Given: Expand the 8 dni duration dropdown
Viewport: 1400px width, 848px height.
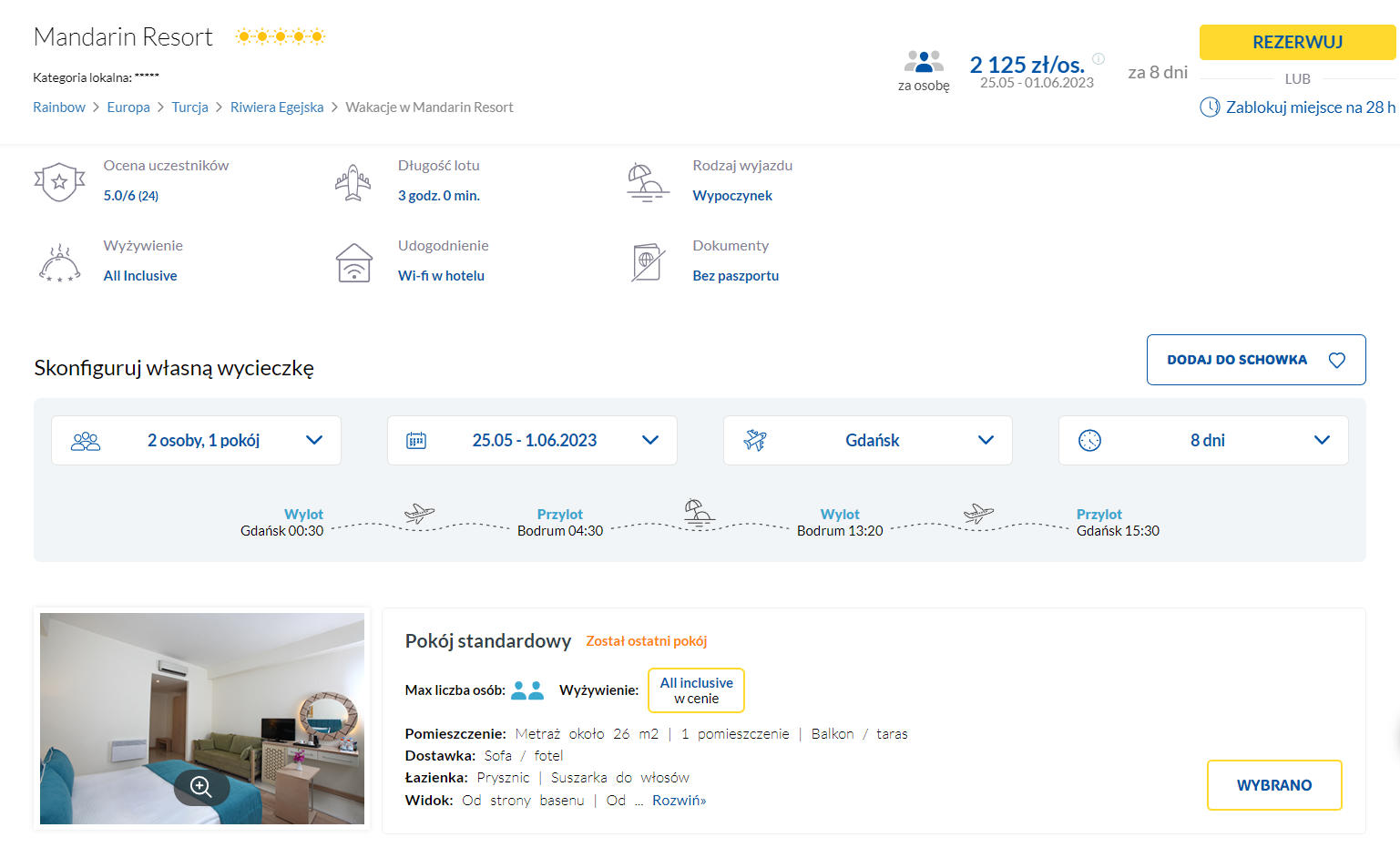Looking at the screenshot, I should [1202, 441].
